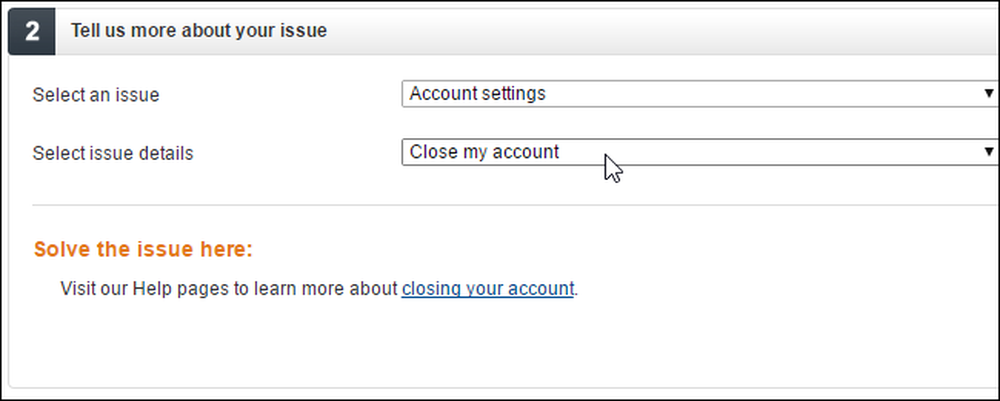Viewport: 1000px width, 401px height.
Task: Click the empty header bar right of the title
Action: click(x=663, y=31)
